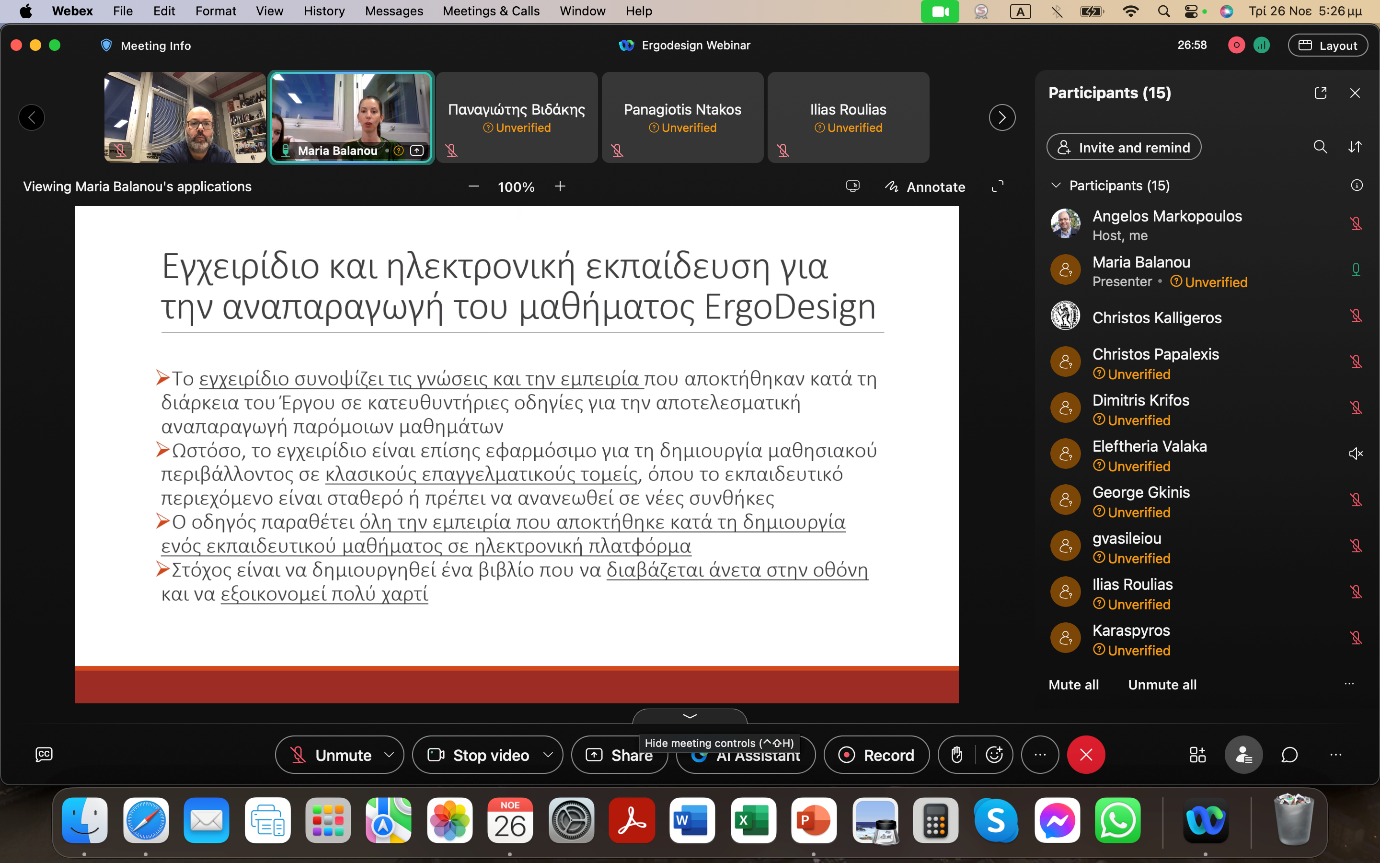Search participants with the magnifier icon

coord(1320,147)
